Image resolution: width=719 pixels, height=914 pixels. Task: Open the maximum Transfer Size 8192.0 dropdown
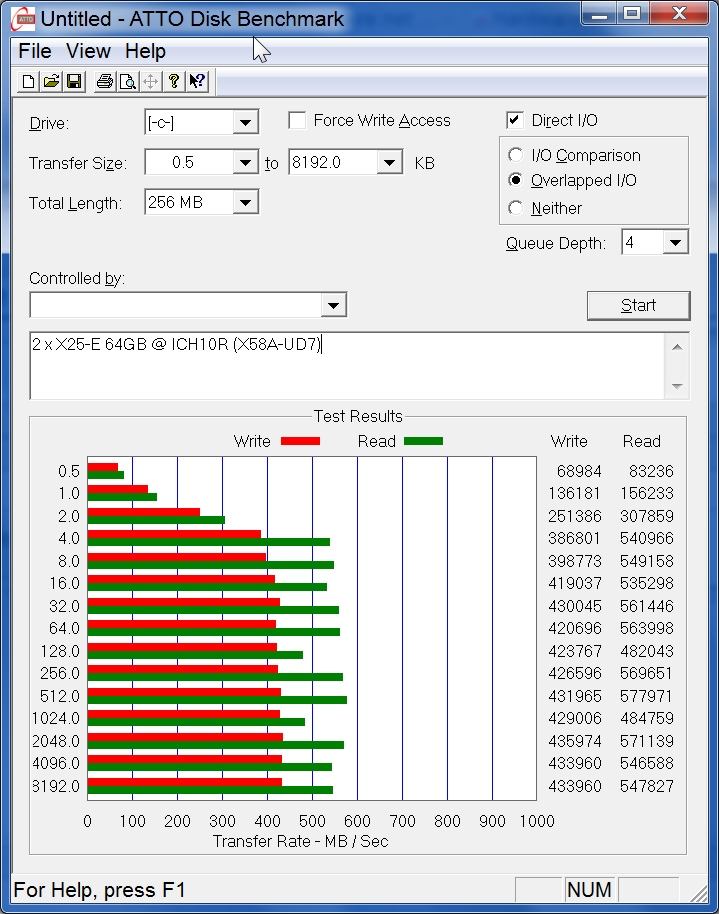(390, 163)
